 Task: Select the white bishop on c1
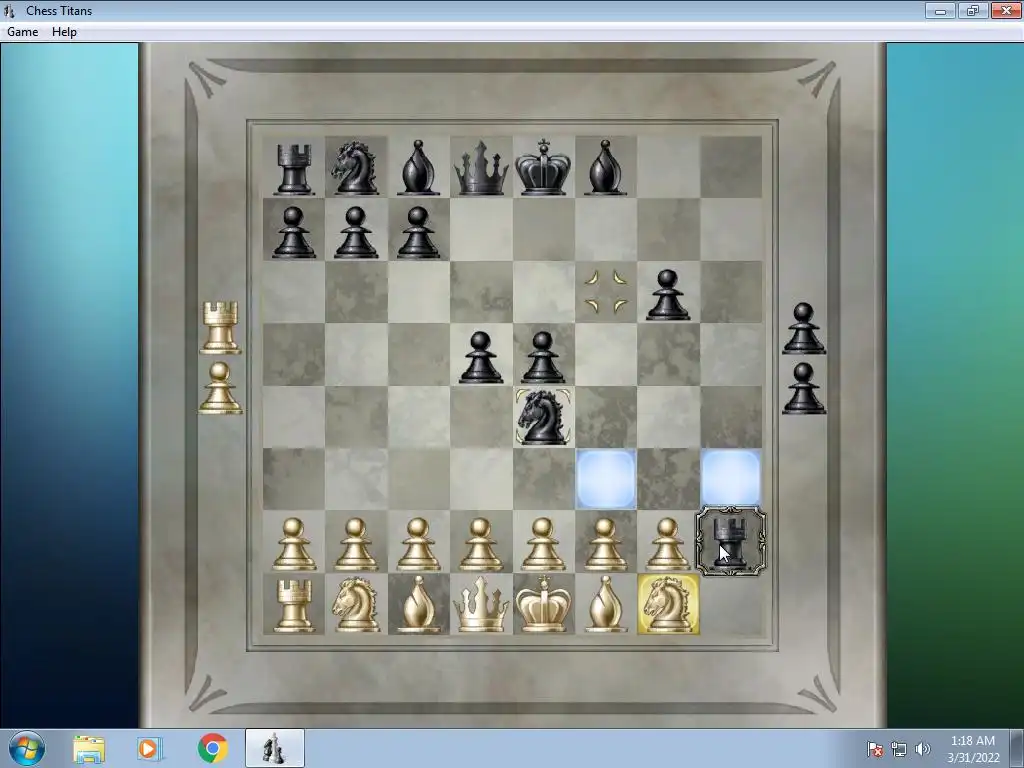(x=418, y=605)
